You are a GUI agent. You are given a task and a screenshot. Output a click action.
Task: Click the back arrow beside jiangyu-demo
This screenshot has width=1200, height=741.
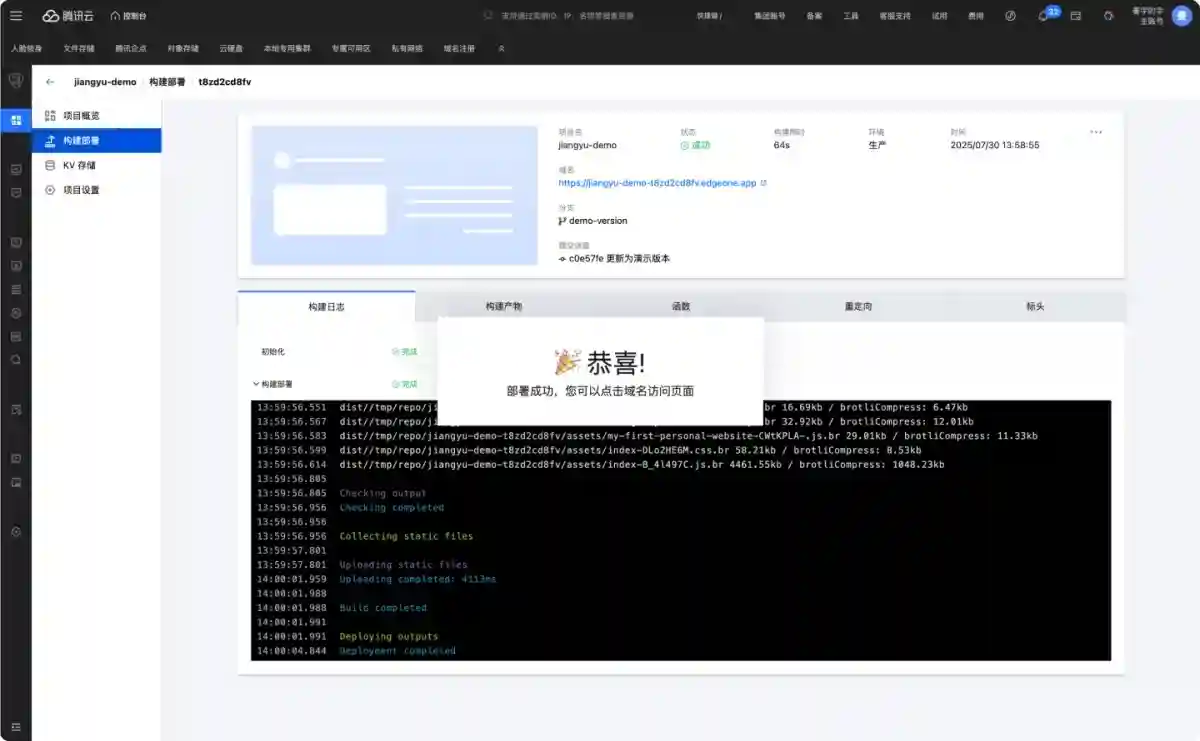pyautogui.click(x=50, y=83)
